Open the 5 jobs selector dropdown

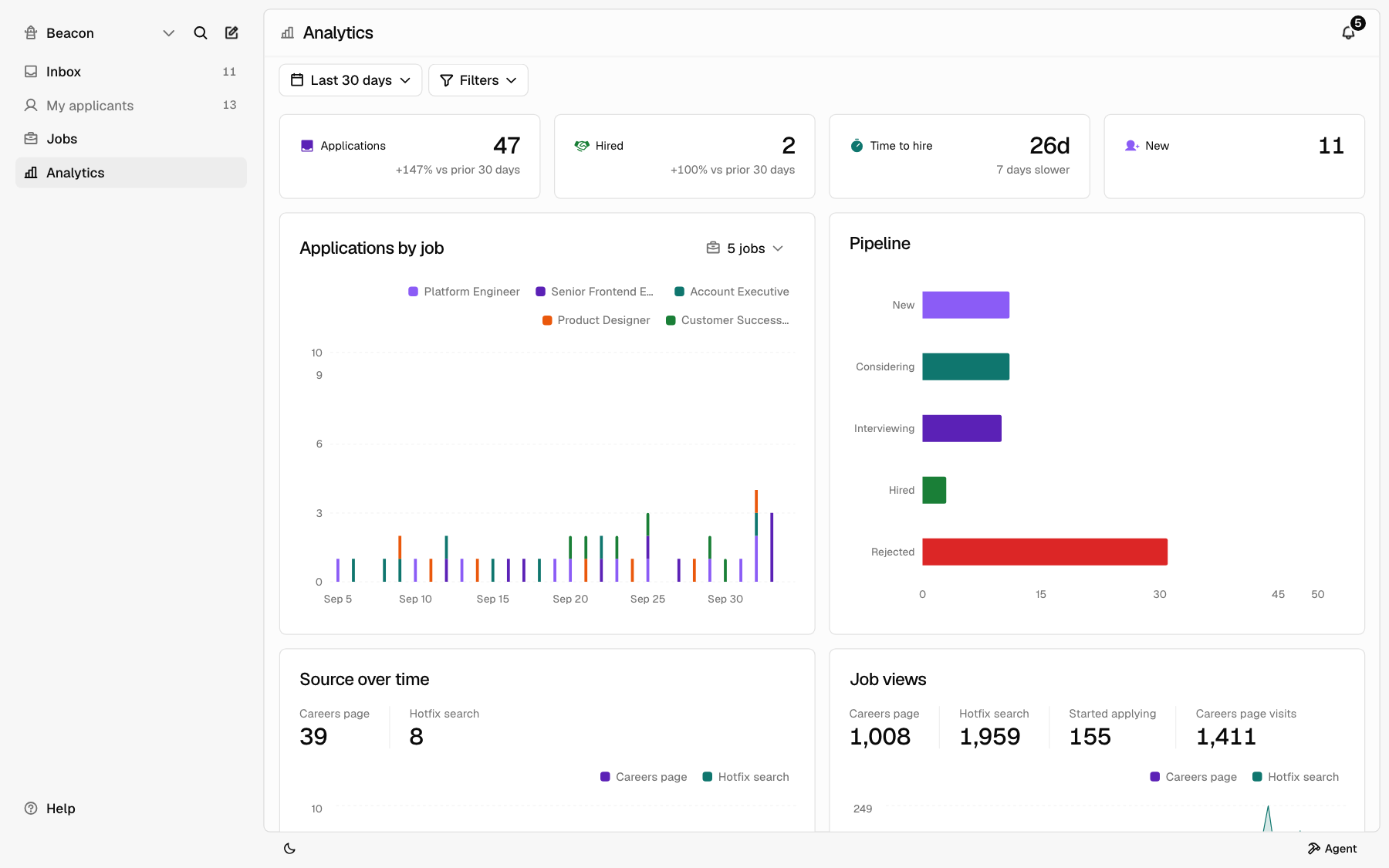(745, 248)
